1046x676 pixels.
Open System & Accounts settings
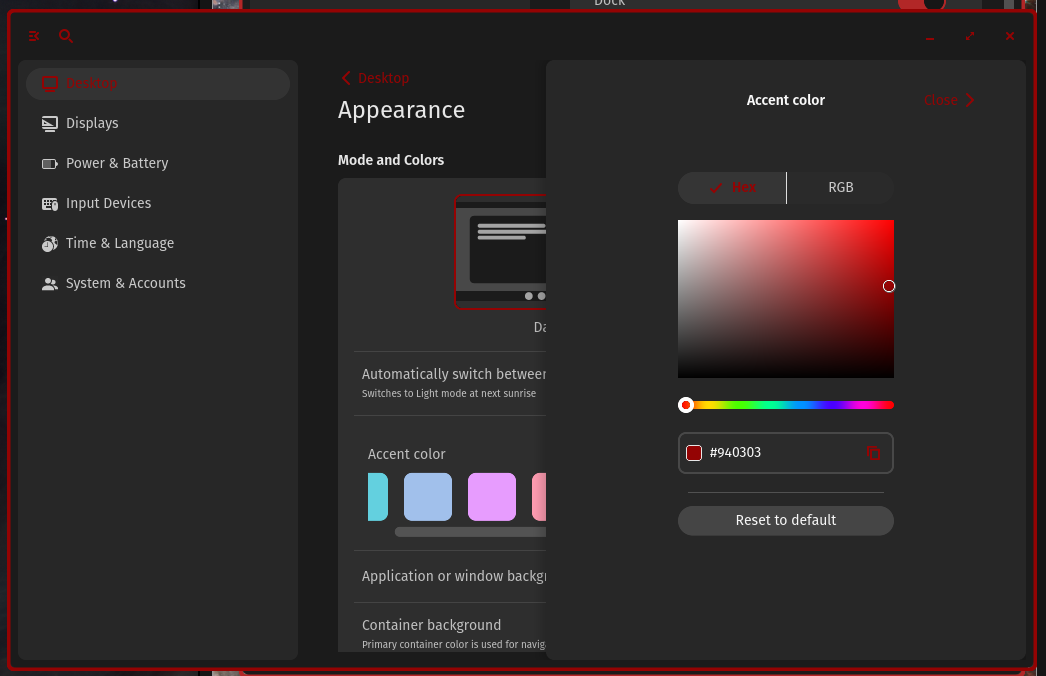pos(158,284)
